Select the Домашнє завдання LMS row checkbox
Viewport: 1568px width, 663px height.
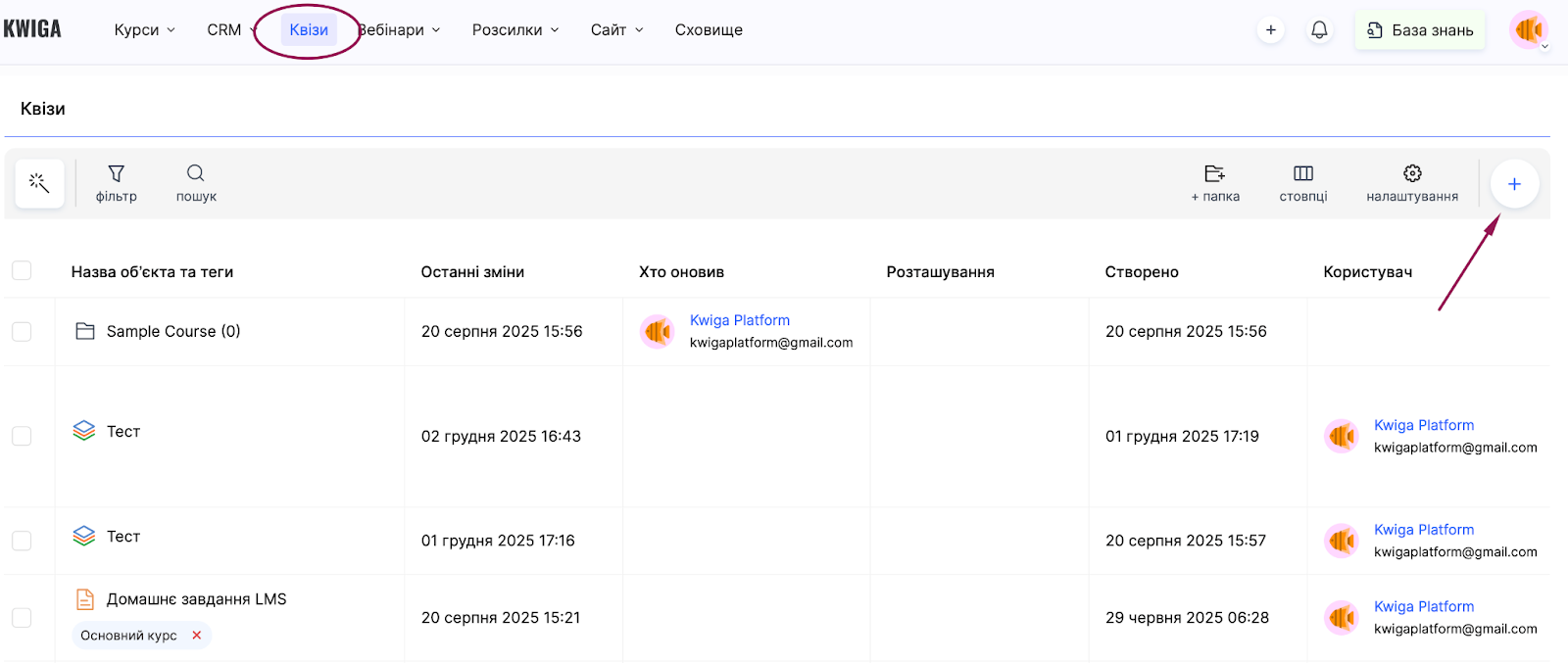tap(22, 618)
